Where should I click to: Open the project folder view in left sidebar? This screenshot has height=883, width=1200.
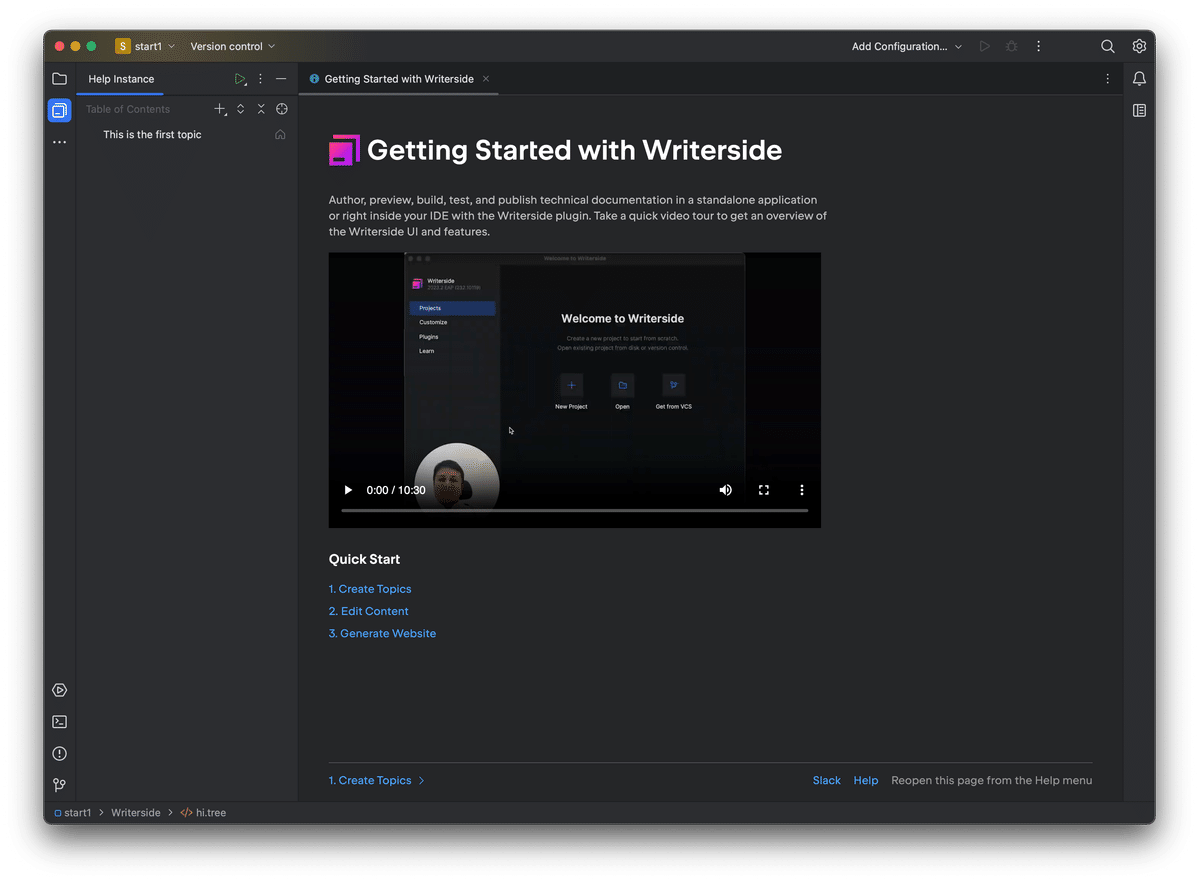[x=59, y=78]
